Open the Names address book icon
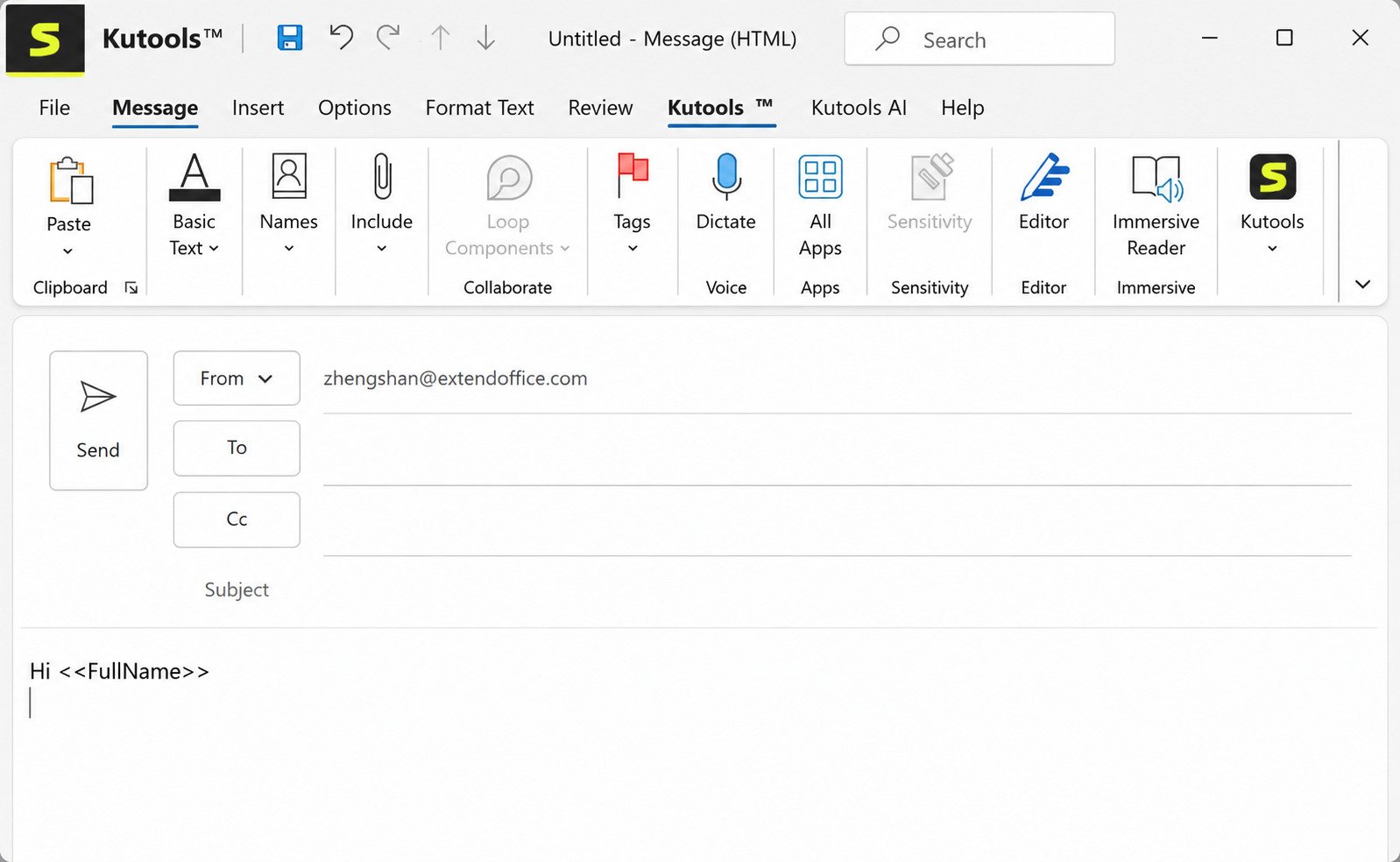1400x862 pixels. coord(289,176)
